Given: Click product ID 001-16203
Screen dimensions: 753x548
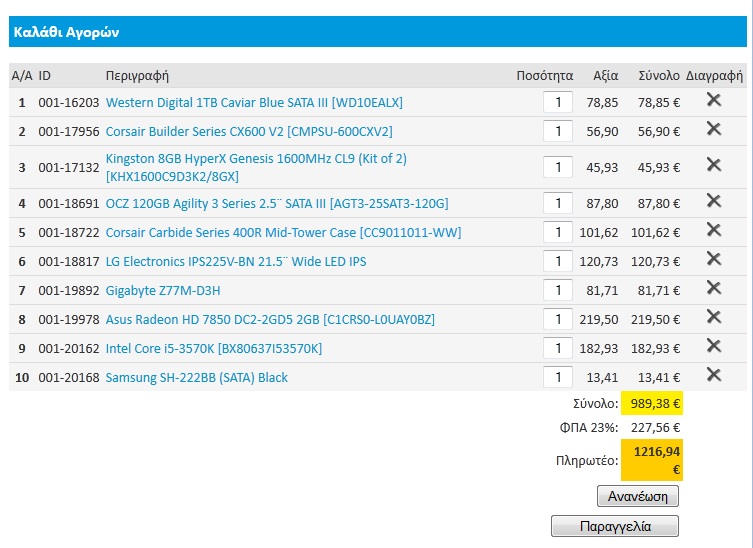Looking at the screenshot, I should 69,102.
